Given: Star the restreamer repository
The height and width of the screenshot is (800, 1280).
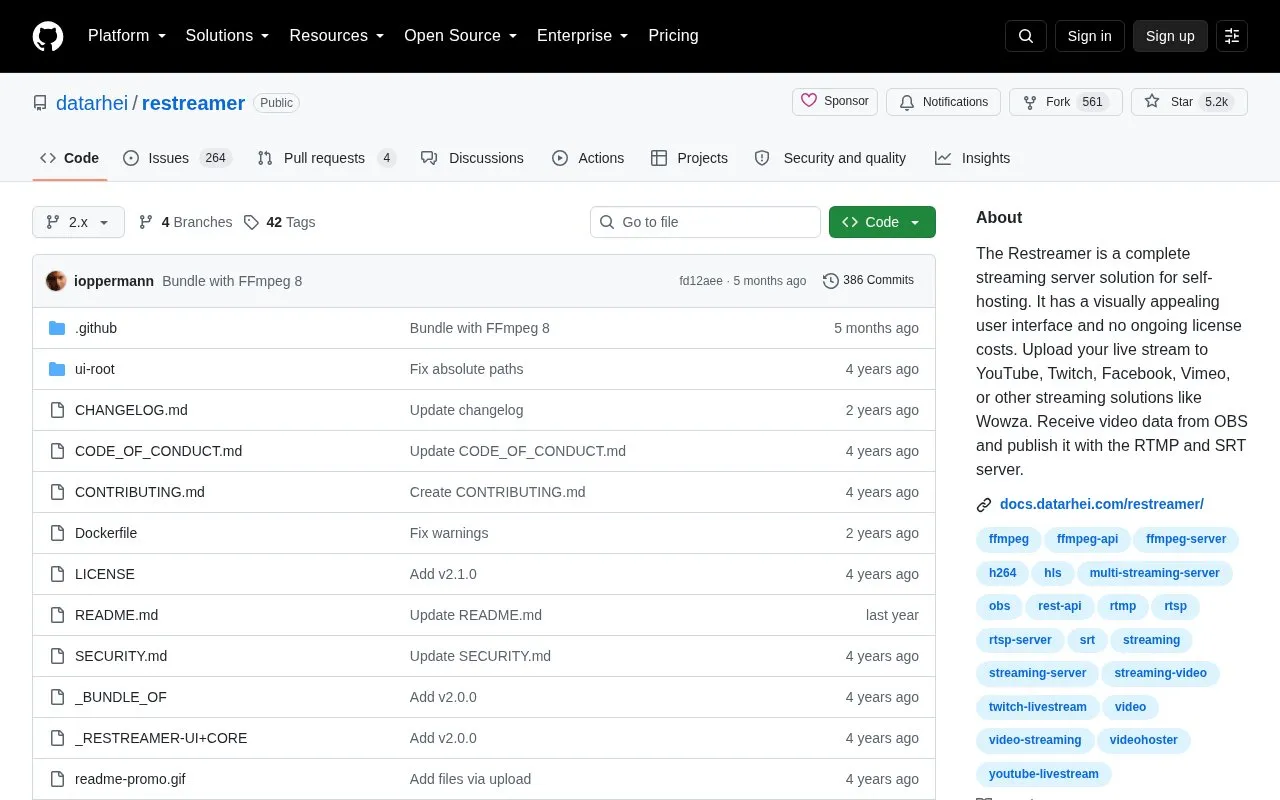Looking at the screenshot, I should click(1189, 102).
